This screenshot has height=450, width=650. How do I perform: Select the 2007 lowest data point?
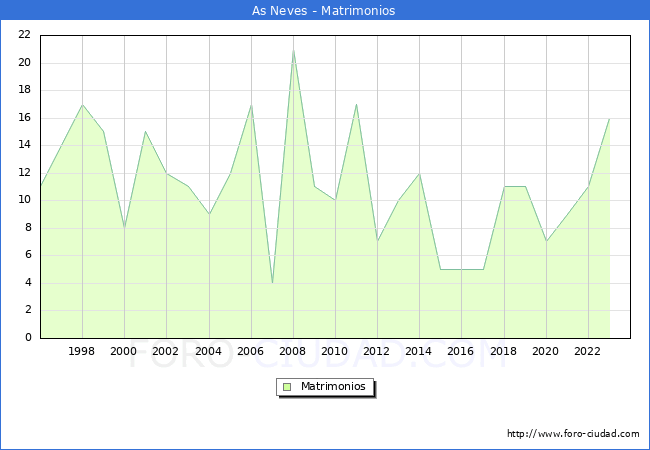pos(272,283)
